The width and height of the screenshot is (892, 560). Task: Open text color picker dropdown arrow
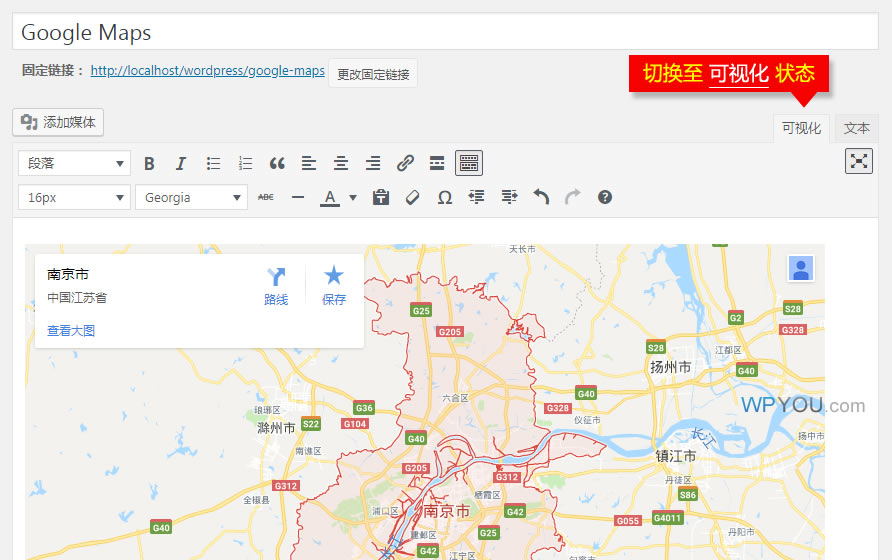tap(353, 198)
